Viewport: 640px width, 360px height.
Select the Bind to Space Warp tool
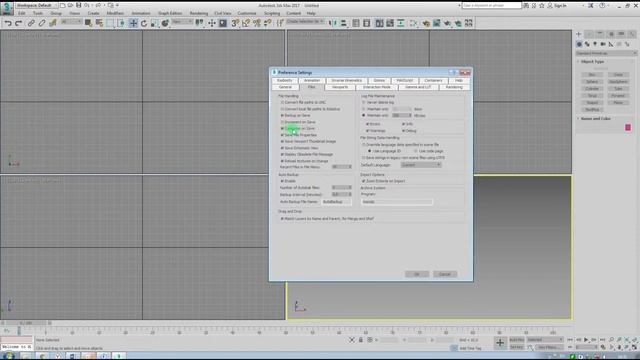(x=53, y=23)
